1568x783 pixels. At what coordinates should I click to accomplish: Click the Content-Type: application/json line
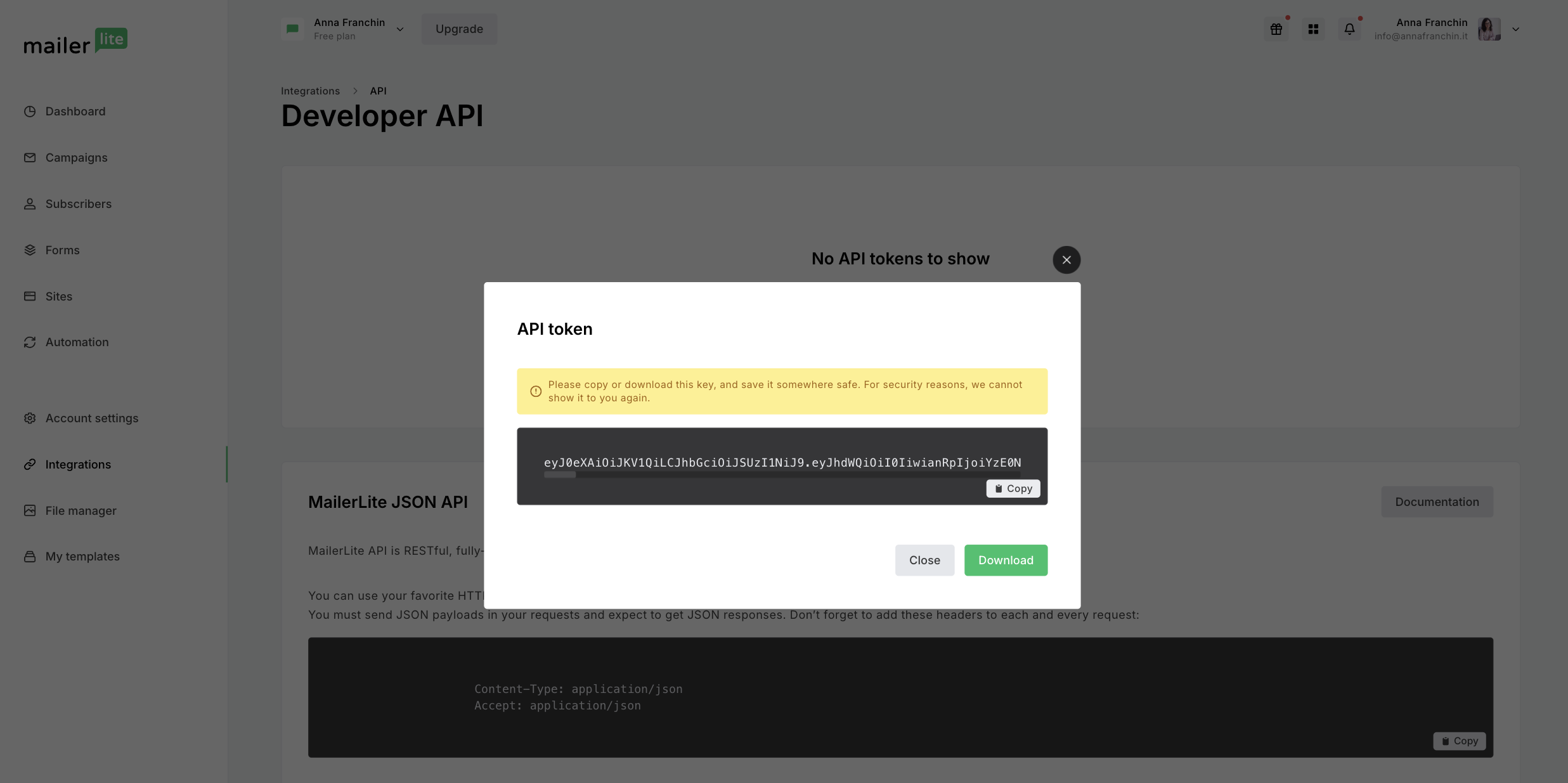coord(578,689)
